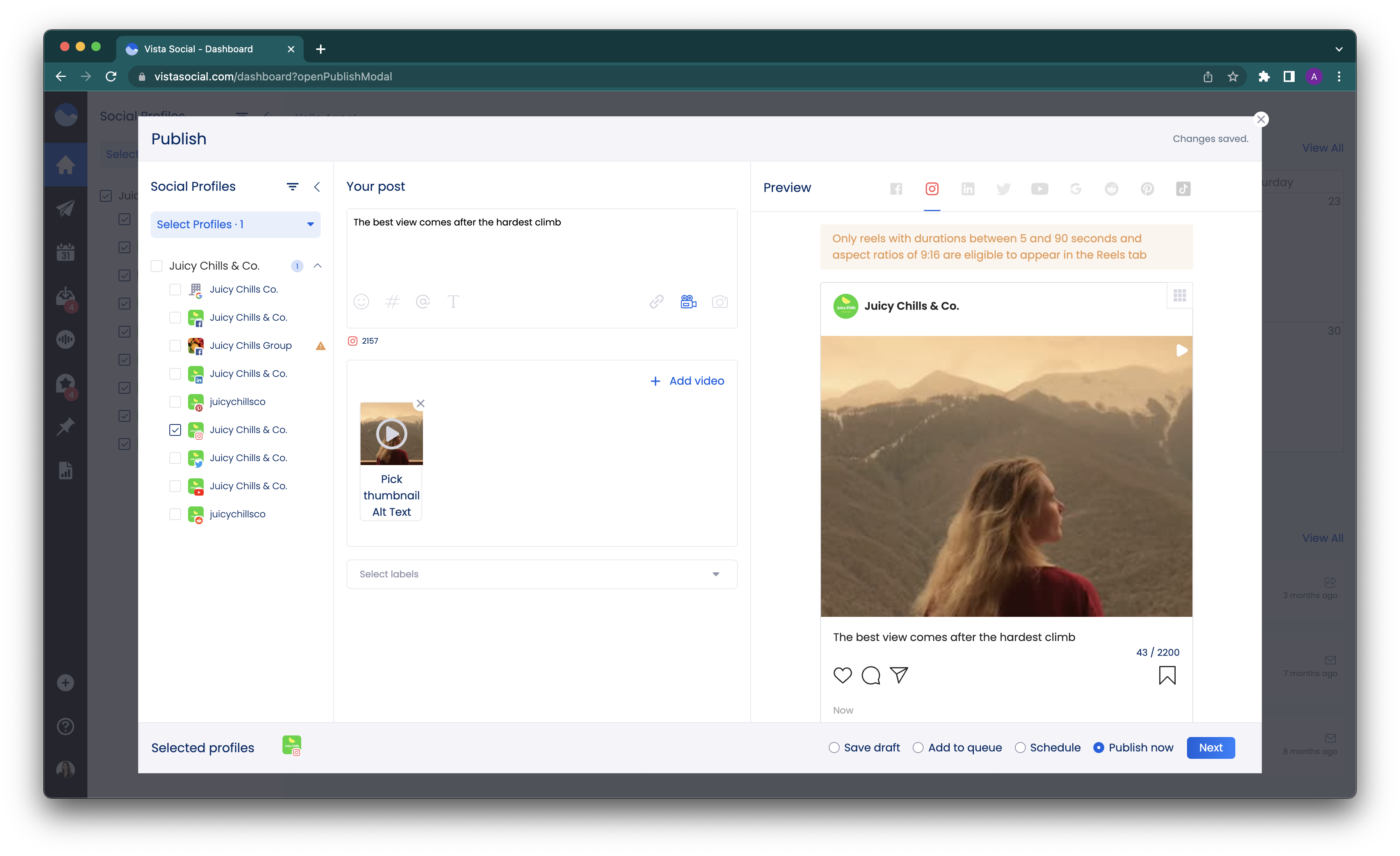Insert an emoji into the post
Image resolution: width=1400 pixels, height=856 pixels.
(x=361, y=302)
